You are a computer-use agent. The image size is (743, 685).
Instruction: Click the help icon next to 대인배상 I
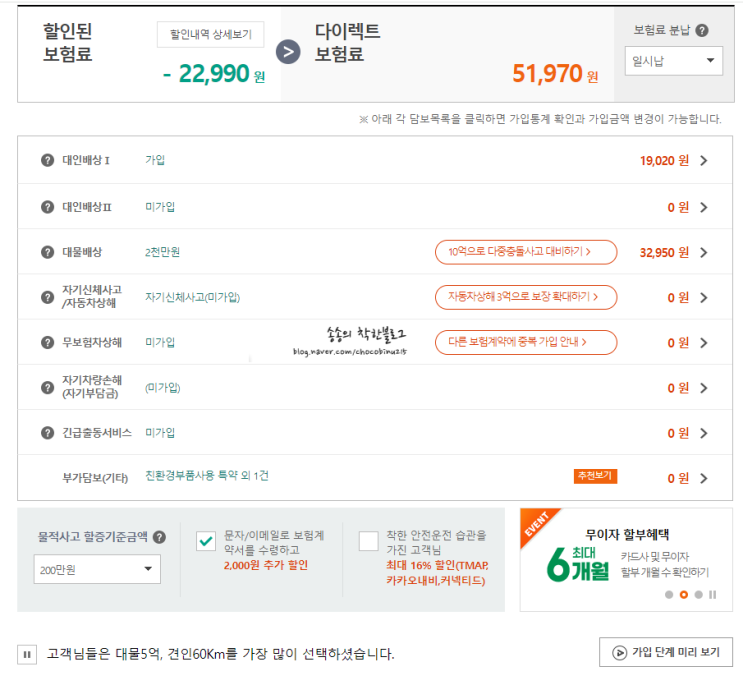(x=48, y=161)
